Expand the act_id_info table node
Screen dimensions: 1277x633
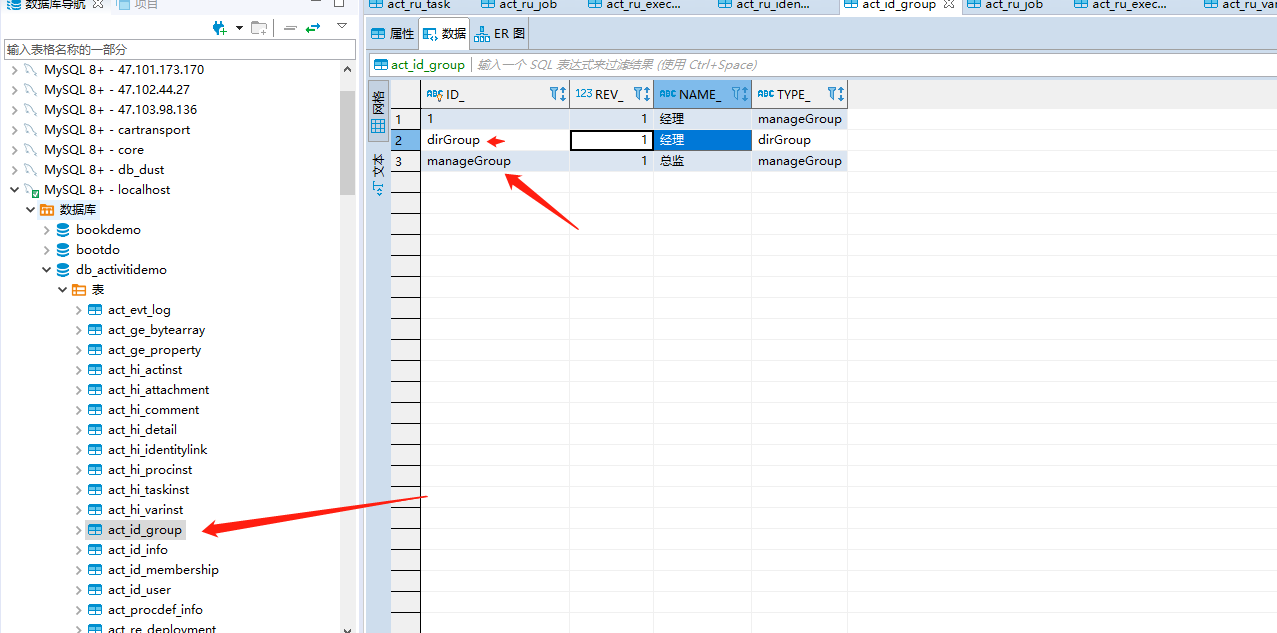78,550
